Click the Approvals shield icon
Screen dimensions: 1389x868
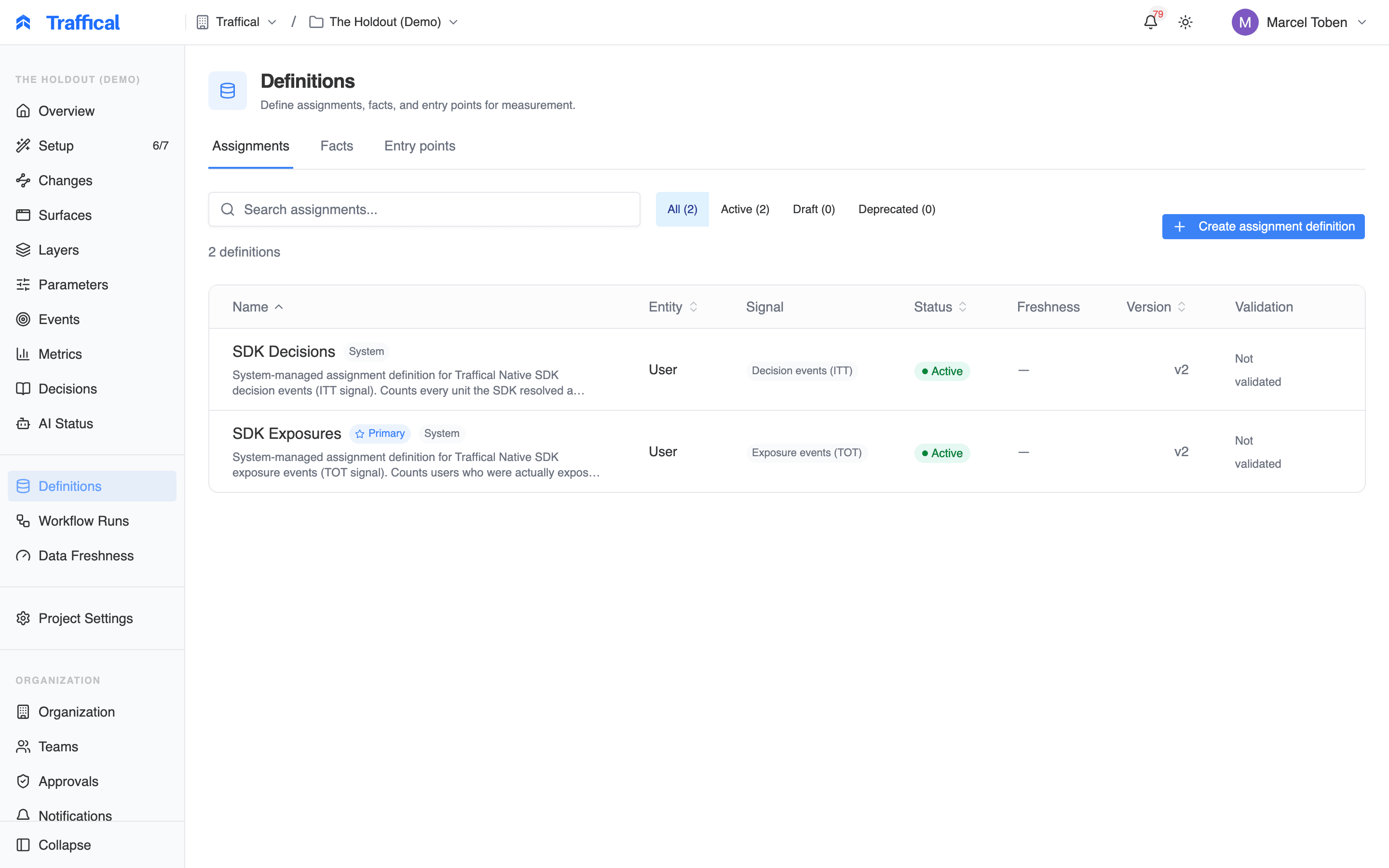[x=23, y=781]
